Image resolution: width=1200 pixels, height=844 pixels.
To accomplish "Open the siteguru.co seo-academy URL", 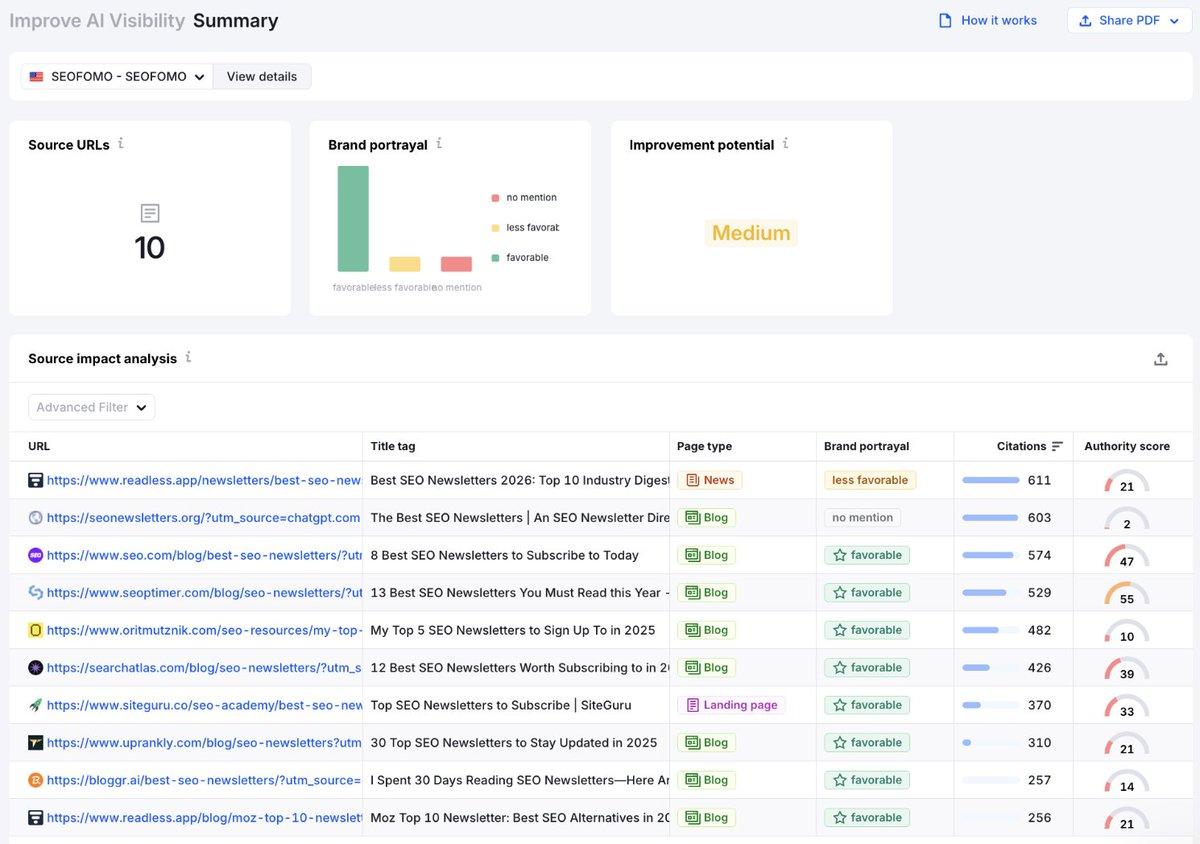I will pos(204,705).
